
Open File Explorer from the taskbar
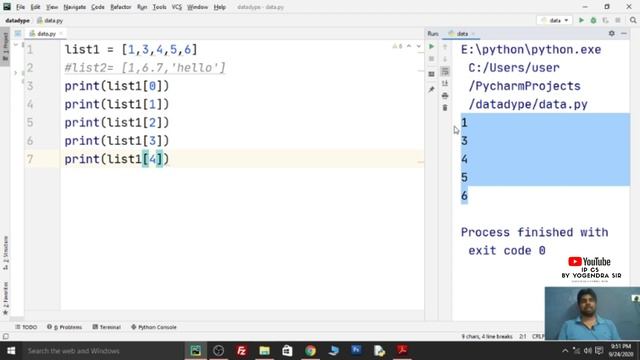pyautogui.click(x=264, y=351)
